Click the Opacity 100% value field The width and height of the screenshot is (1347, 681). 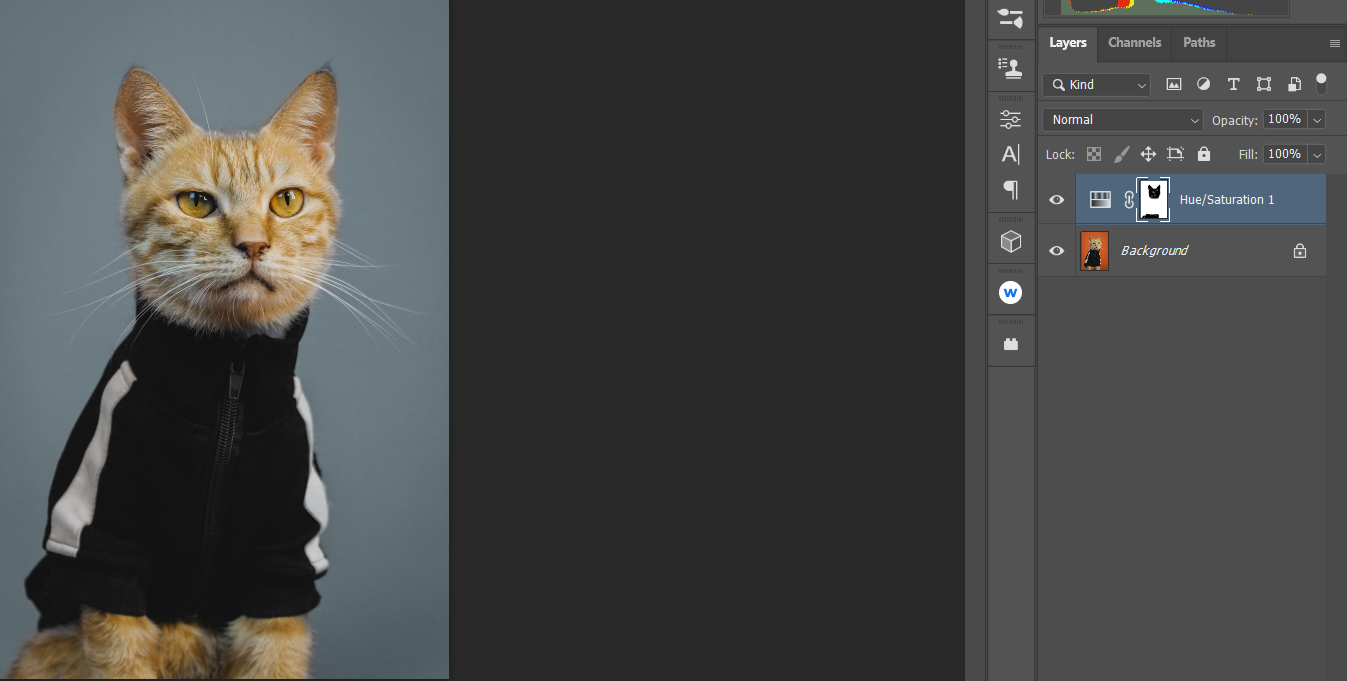point(1285,120)
